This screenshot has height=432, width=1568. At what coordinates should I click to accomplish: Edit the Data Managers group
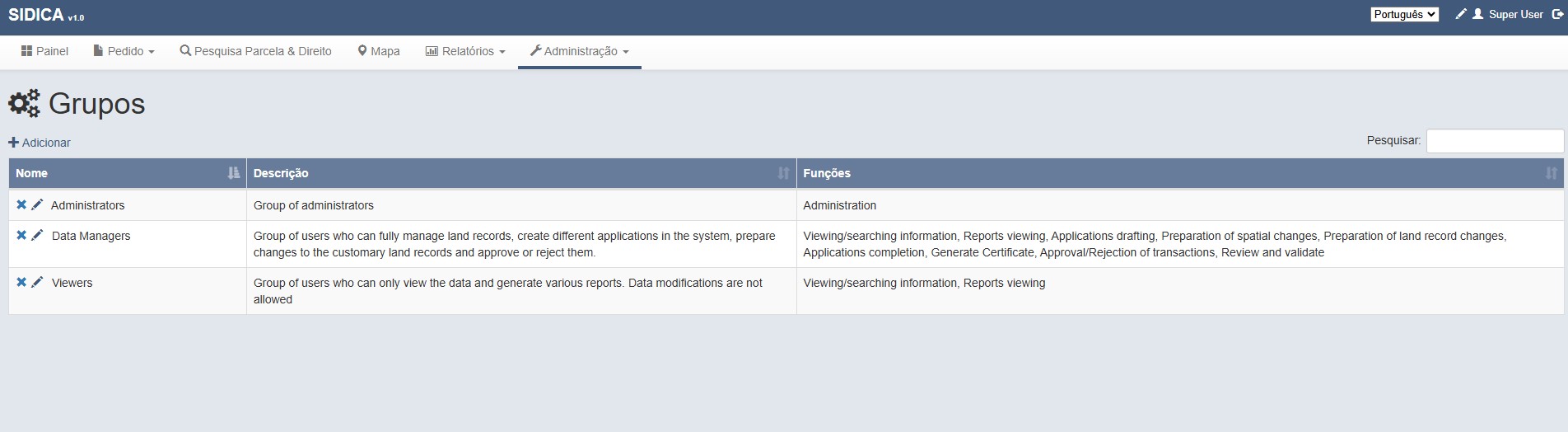pos(37,235)
